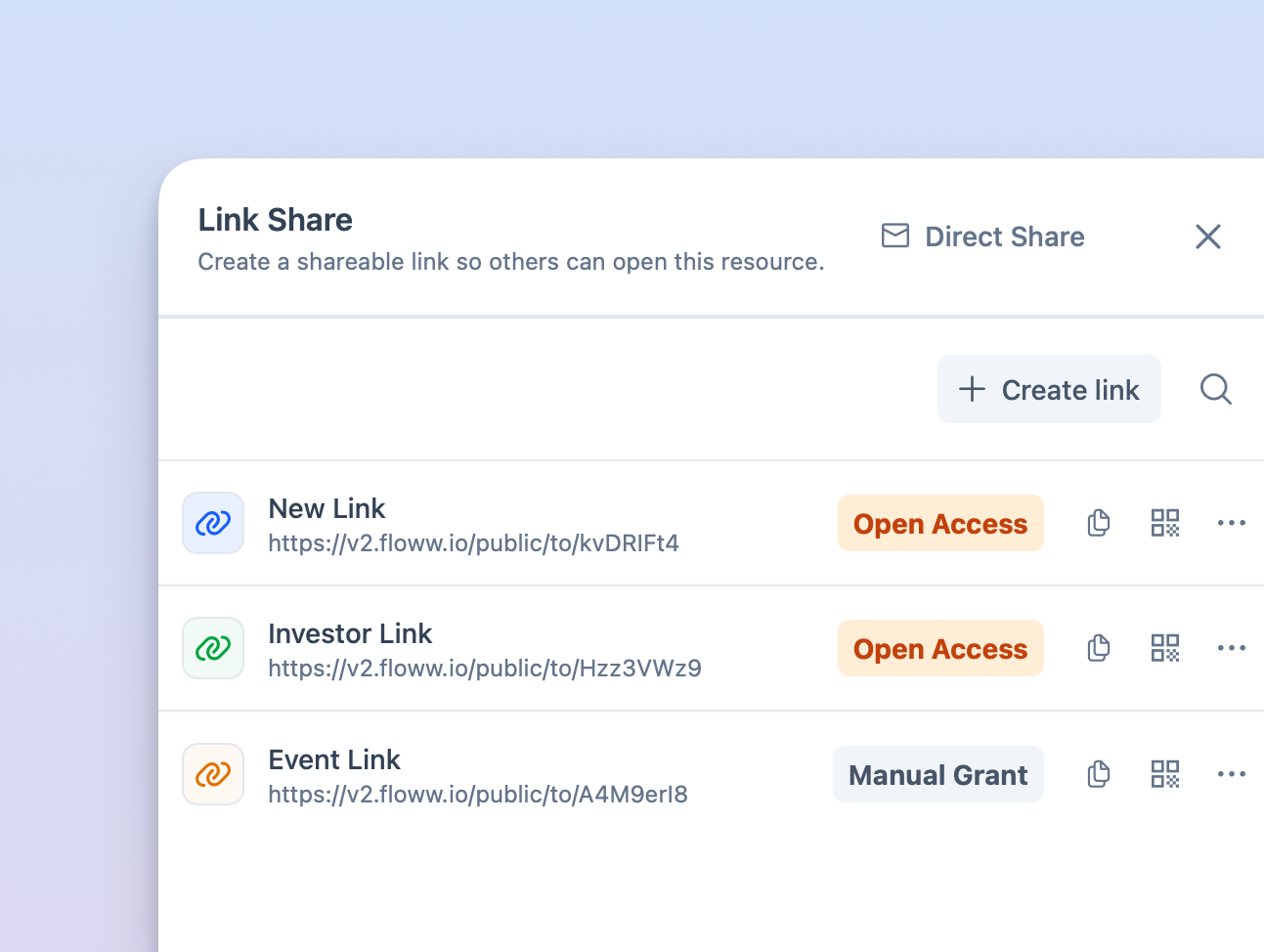
Task: Click Open Access badge on New Link
Action: click(x=940, y=523)
